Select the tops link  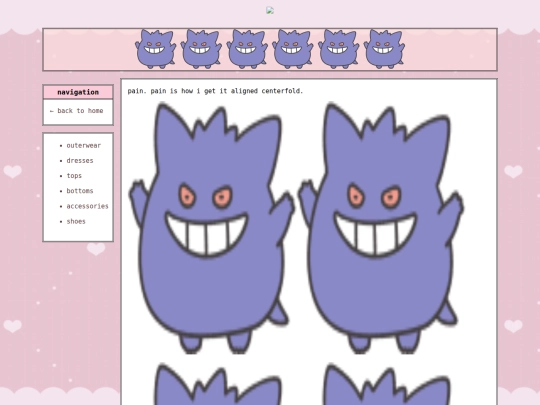[x=74, y=176]
